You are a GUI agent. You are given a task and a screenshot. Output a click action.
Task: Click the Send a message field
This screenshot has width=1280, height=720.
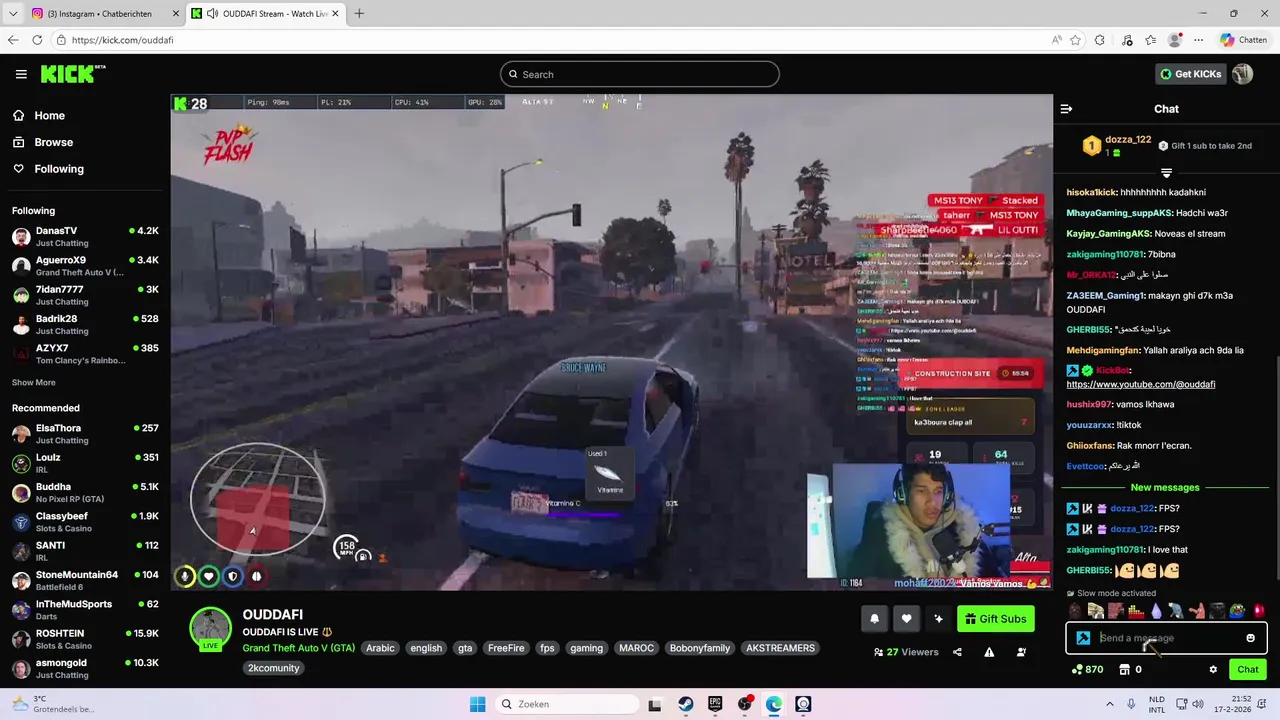pos(1166,638)
